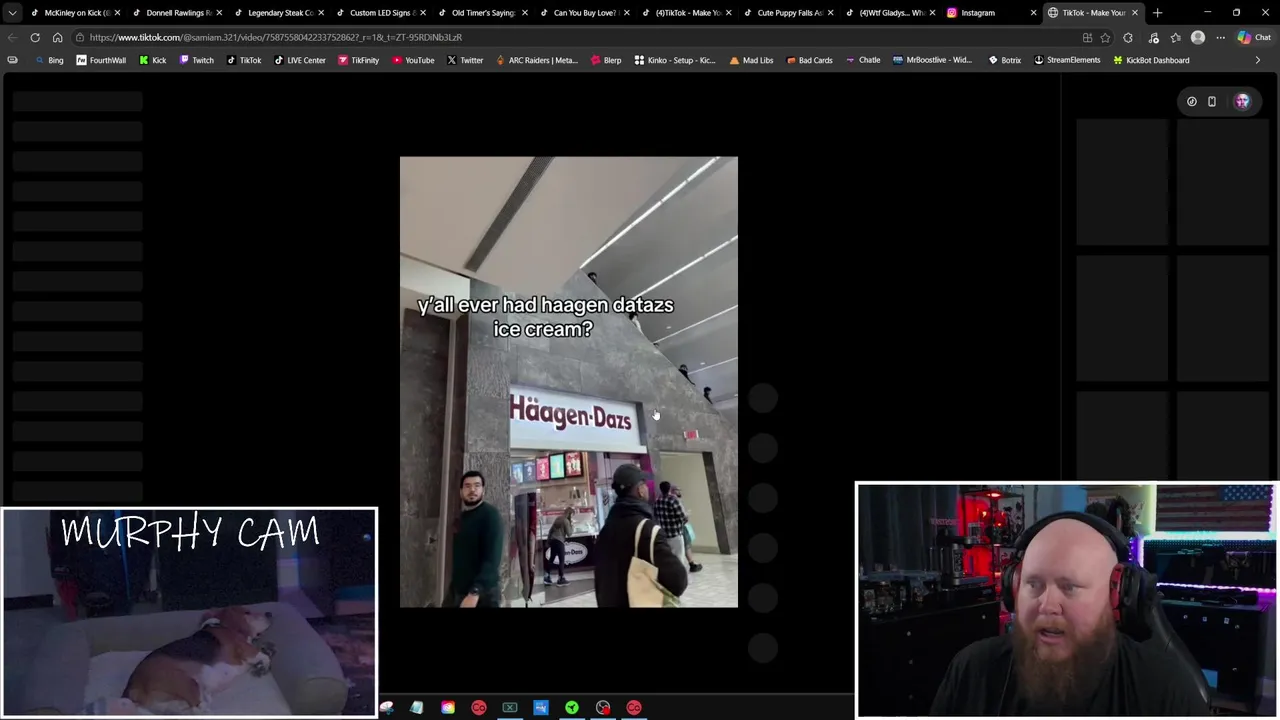Open the Bing bookmark
This screenshot has height=720, width=1280.
(x=49, y=60)
